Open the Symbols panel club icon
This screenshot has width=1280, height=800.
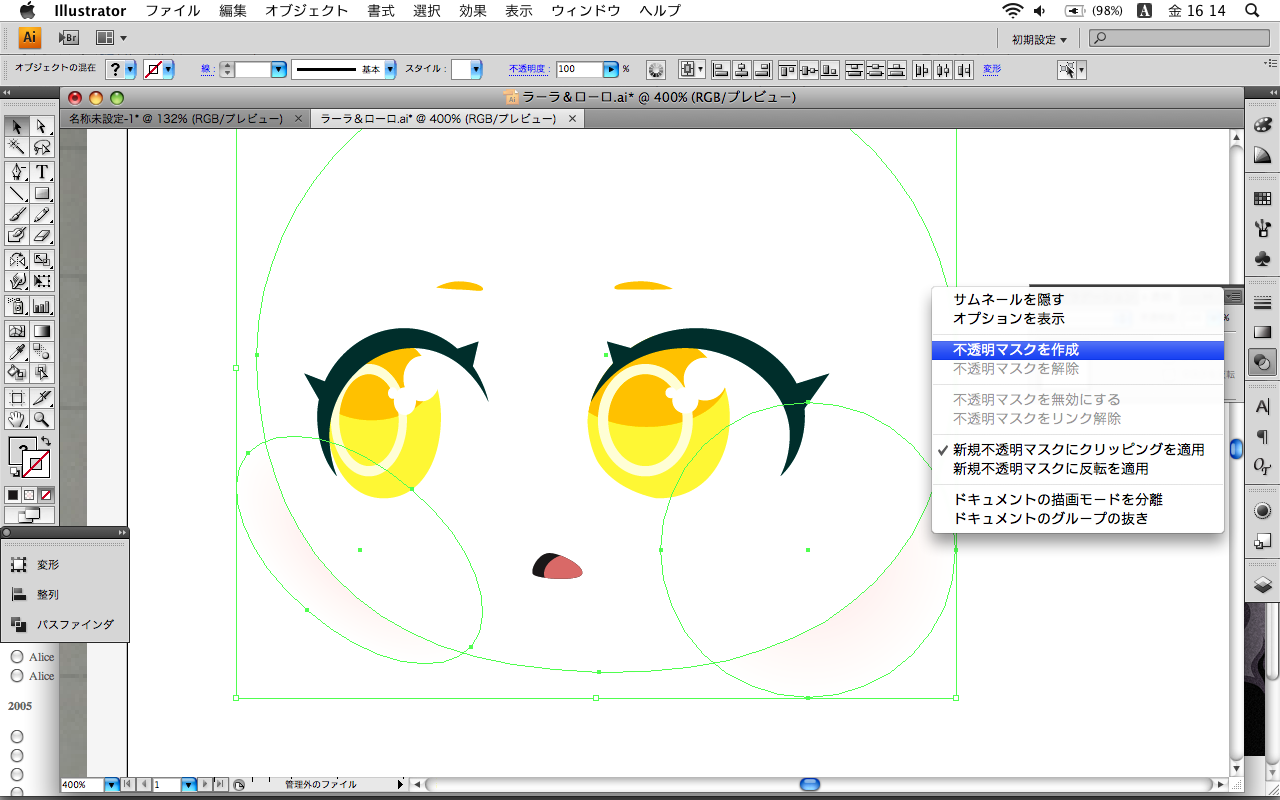pyautogui.click(x=1262, y=258)
